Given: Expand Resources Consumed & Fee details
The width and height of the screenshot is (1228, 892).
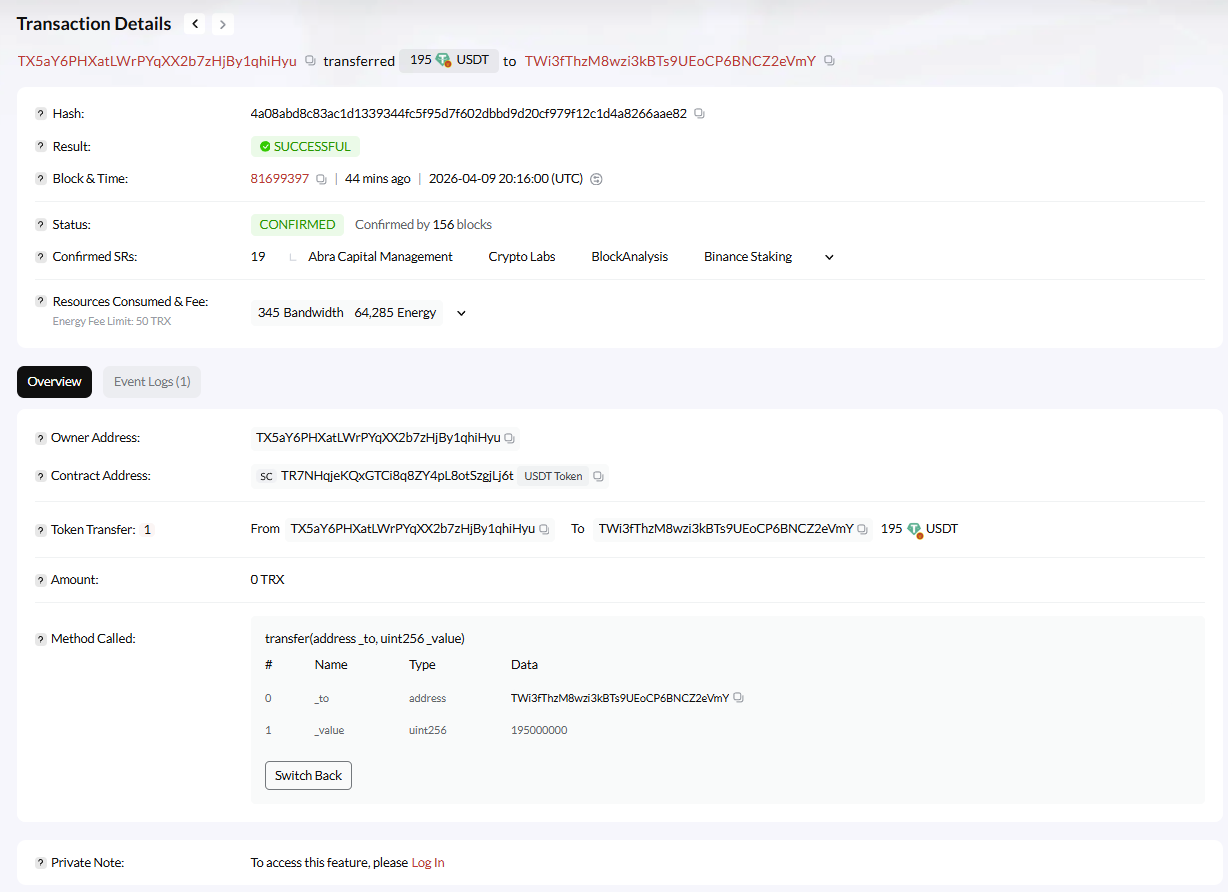Looking at the screenshot, I should point(461,313).
